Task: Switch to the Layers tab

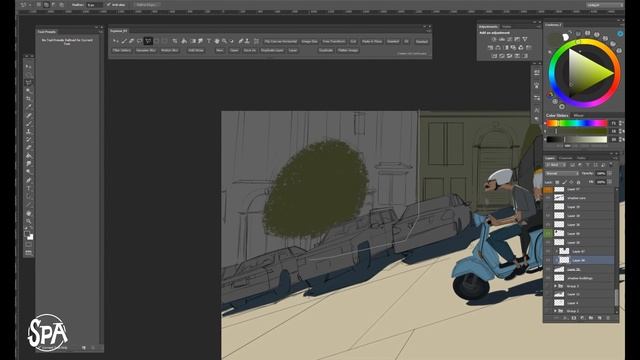Action: [x=550, y=158]
